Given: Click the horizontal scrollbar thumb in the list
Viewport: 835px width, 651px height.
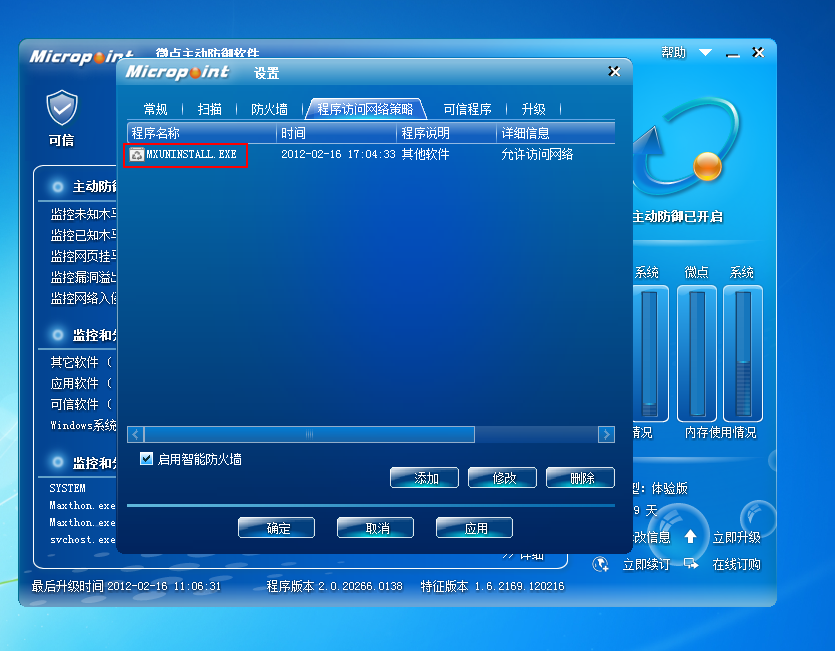Looking at the screenshot, I should [309, 434].
